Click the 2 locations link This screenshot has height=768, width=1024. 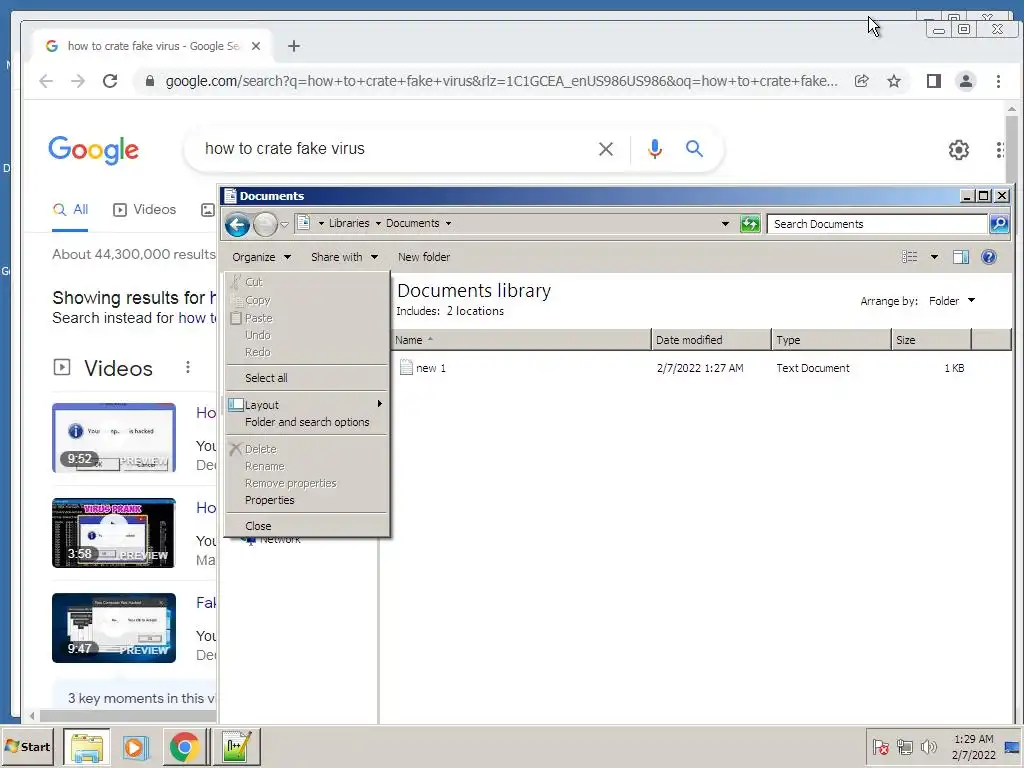coord(475,312)
